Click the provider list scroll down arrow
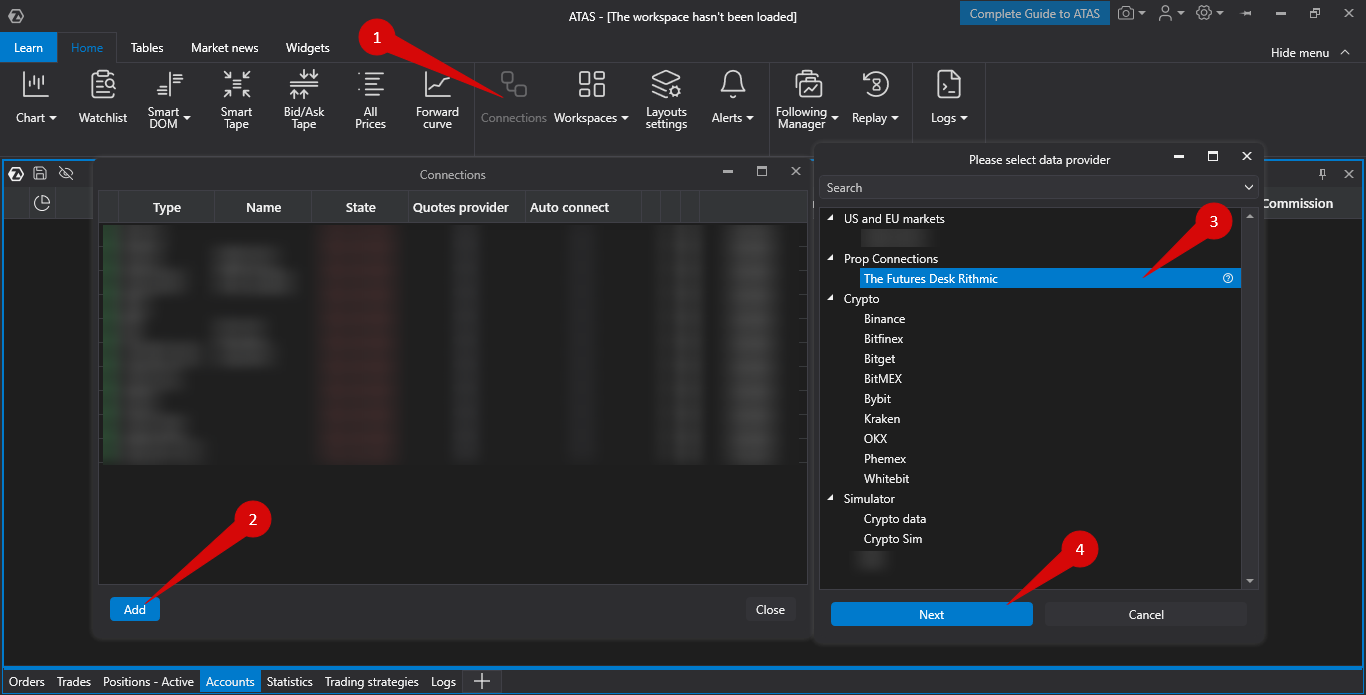 coord(1249,580)
